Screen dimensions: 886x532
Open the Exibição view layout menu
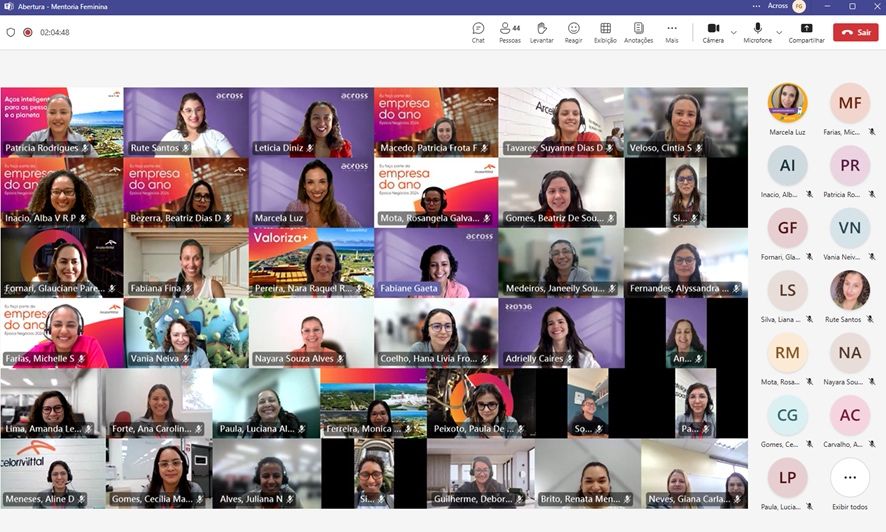pos(605,32)
